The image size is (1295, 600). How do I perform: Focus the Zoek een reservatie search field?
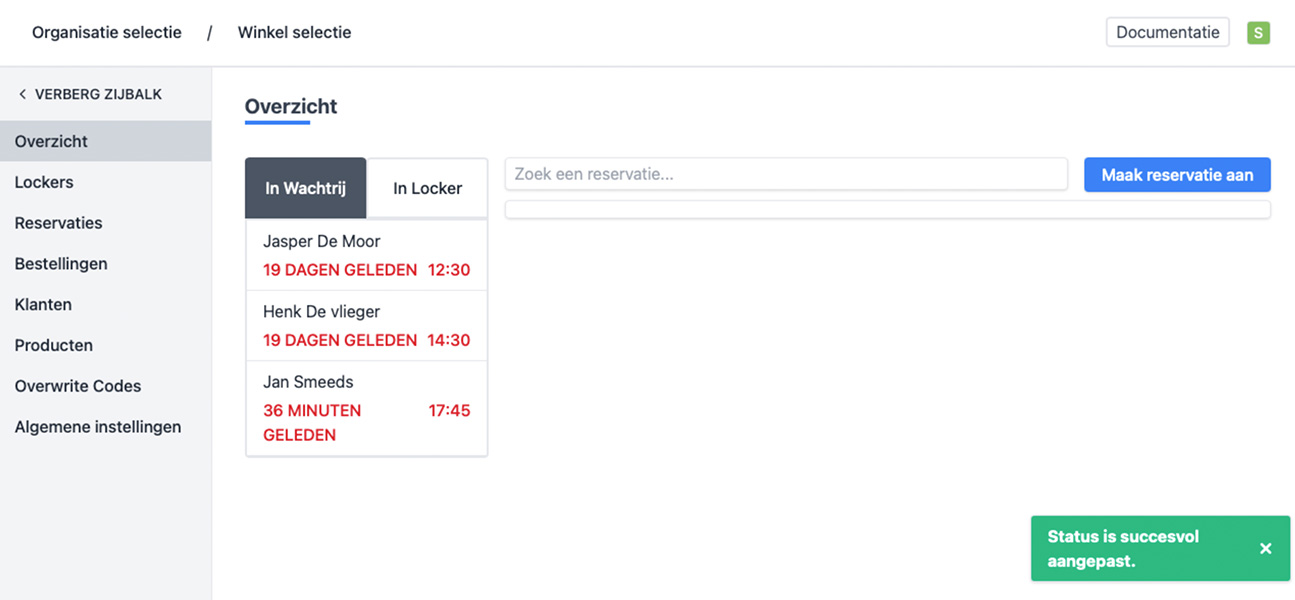(785, 174)
